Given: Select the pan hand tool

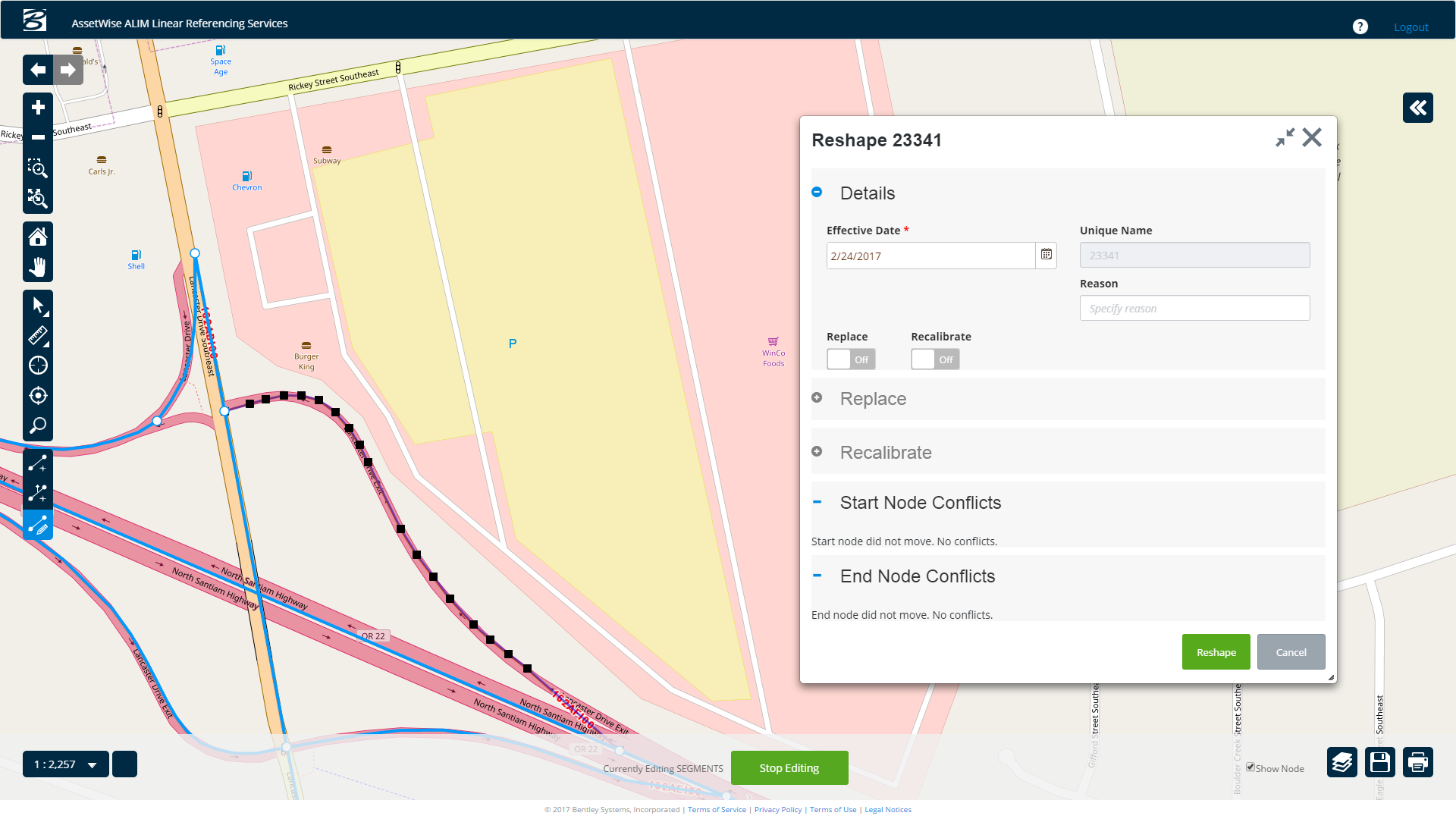Looking at the screenshot, I should (x=38, y=267).
